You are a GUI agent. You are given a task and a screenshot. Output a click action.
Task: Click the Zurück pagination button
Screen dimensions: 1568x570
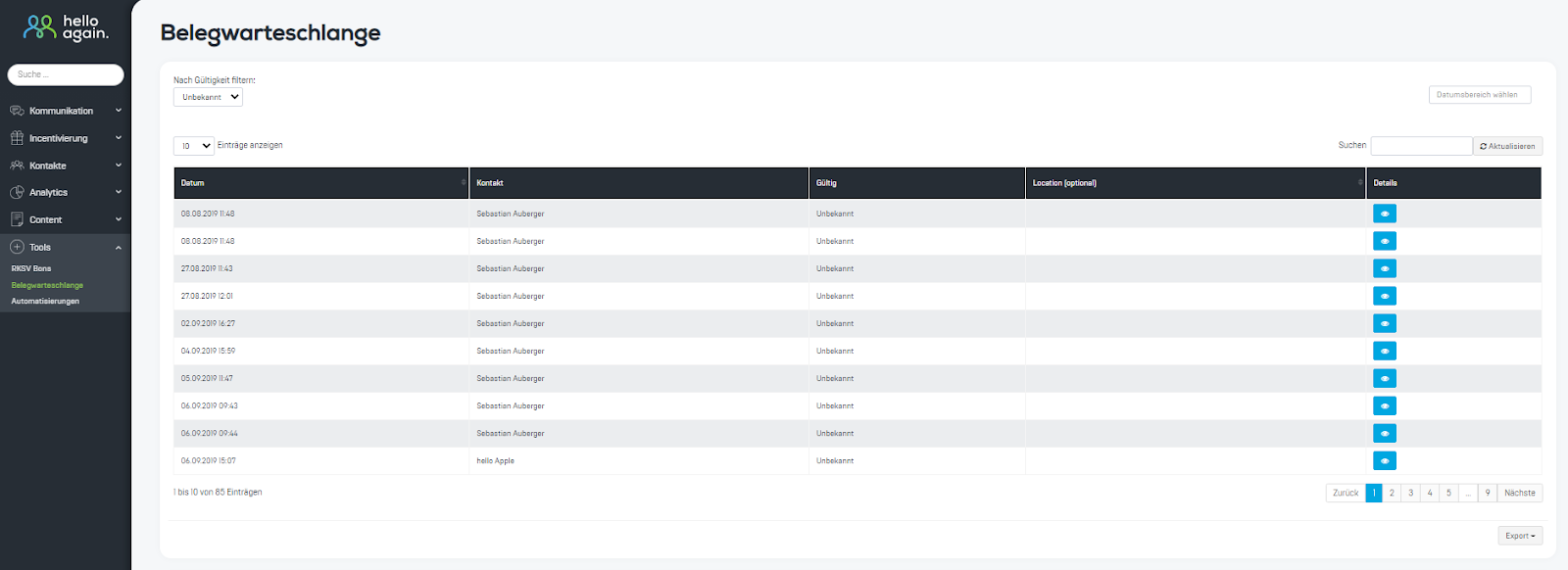1346,493
